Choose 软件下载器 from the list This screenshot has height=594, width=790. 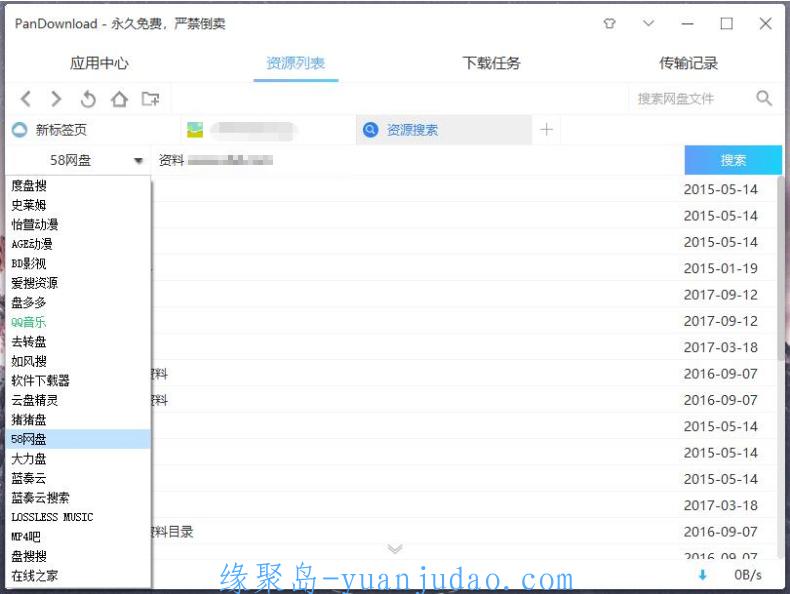78,380
